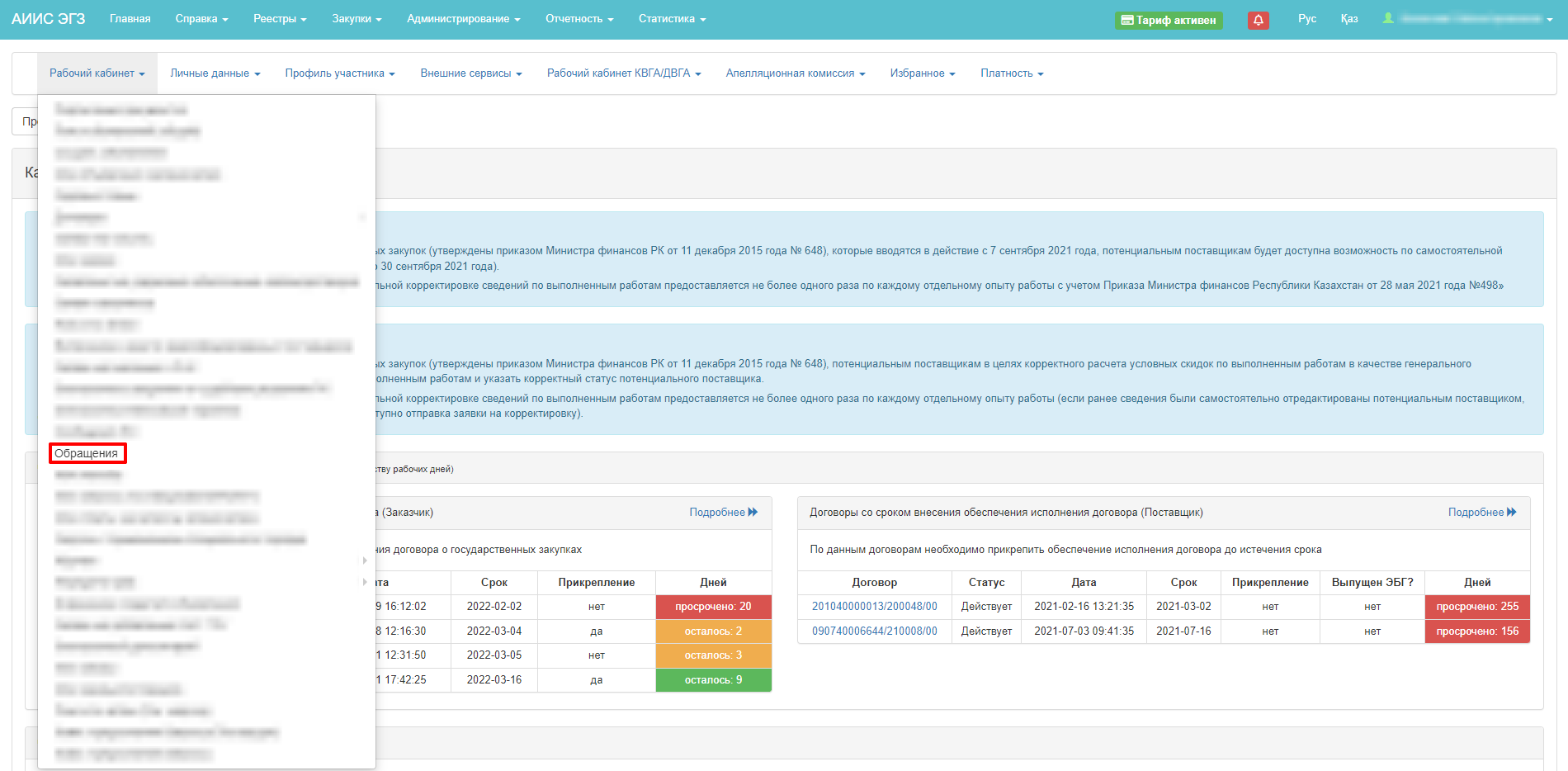
Task: Click date cell 2021-07-16
Action: pos(1183,631)
